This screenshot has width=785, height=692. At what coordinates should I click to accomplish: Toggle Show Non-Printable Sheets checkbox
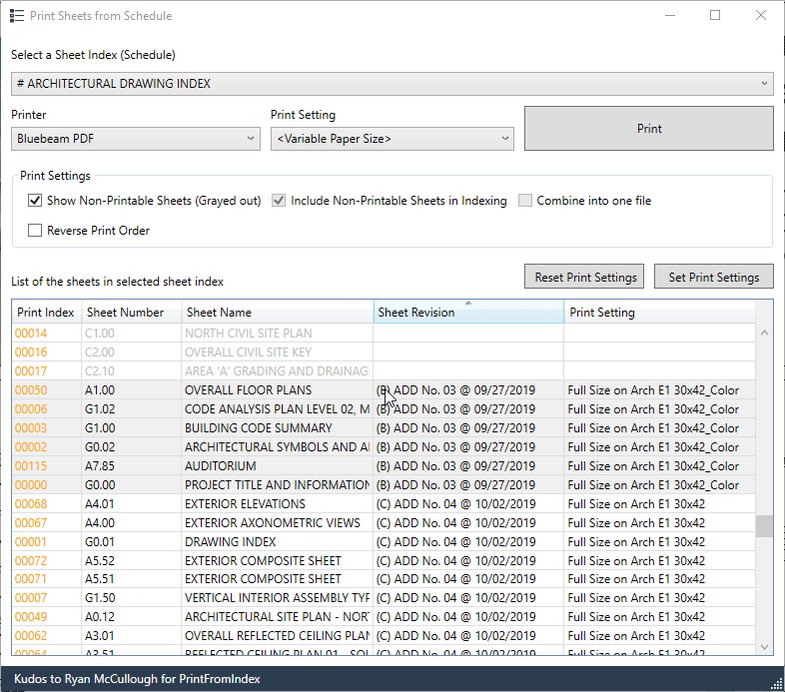click(35, 201)
